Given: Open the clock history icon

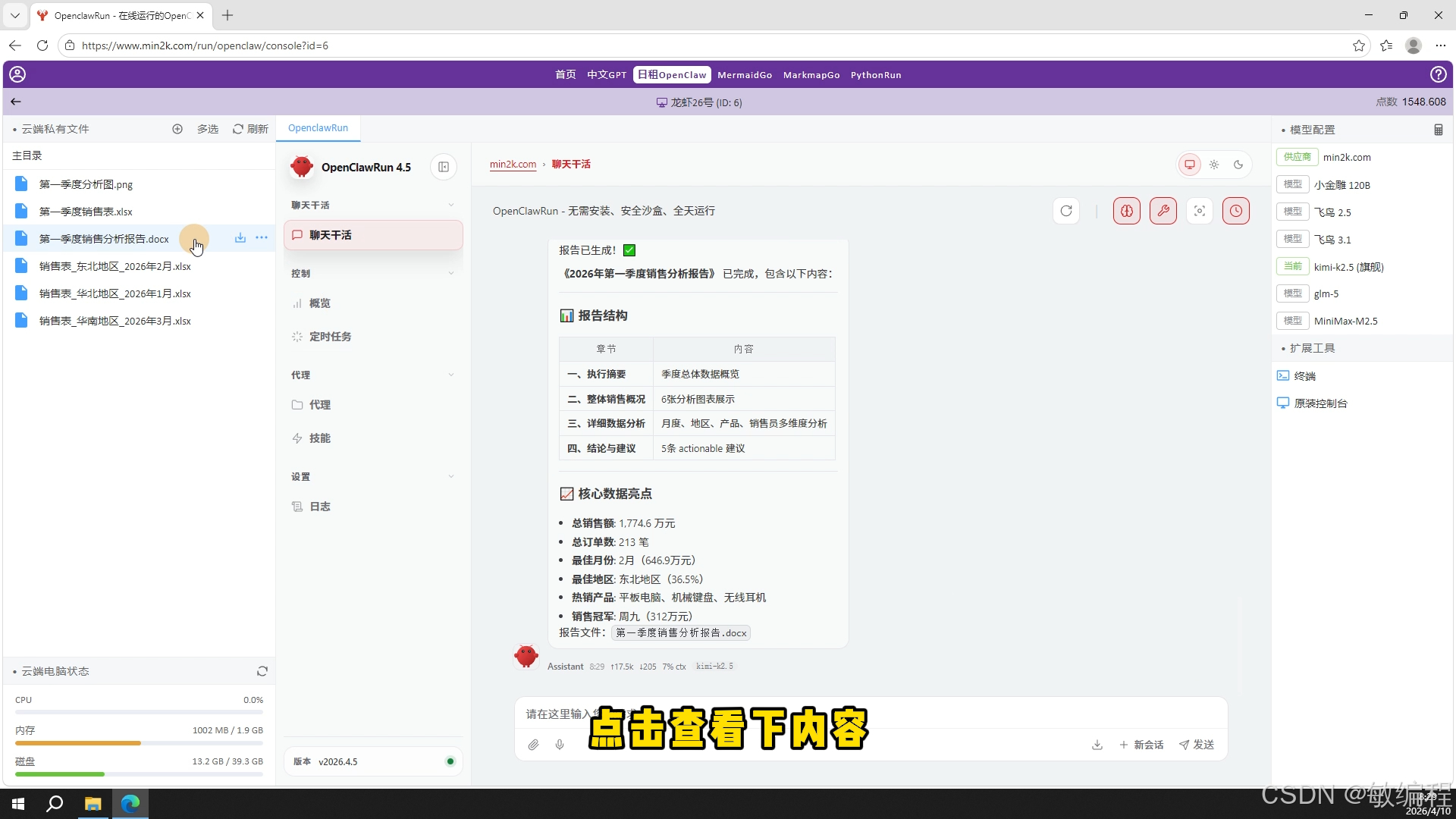Looking at the screenshot, I should 1236,211.
